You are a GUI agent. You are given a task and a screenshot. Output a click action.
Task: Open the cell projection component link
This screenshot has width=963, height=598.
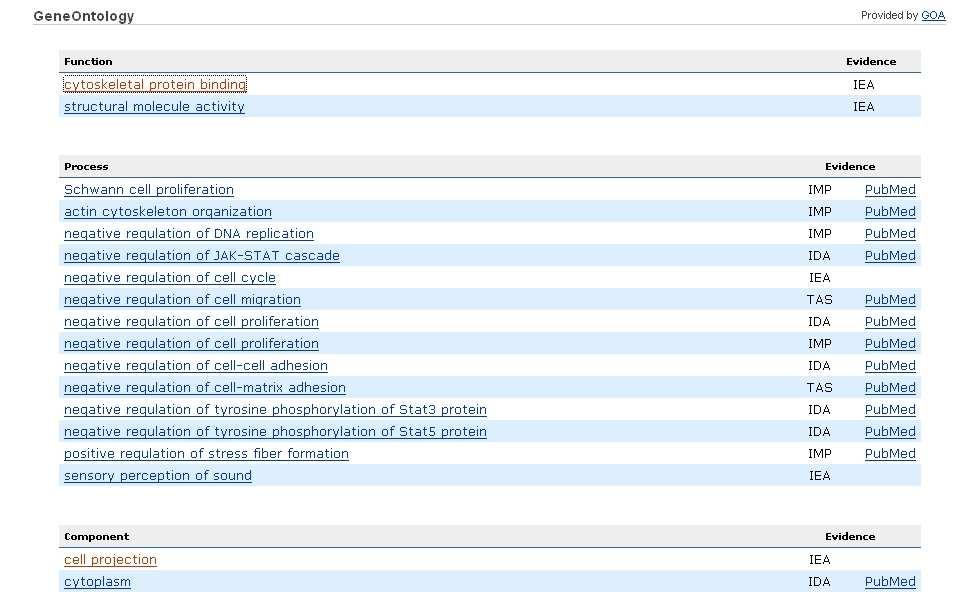pyautogui.click(x=111, y=560)
